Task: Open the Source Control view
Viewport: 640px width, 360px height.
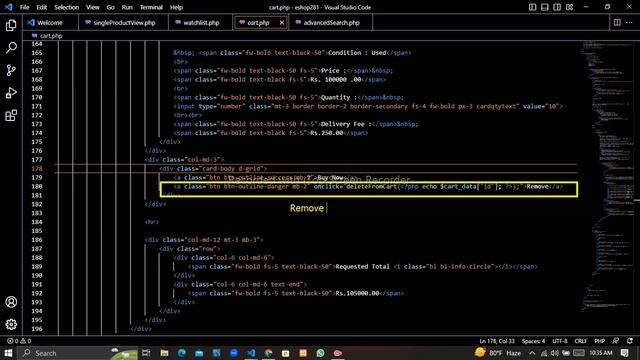Action: (x=11, y=70)
